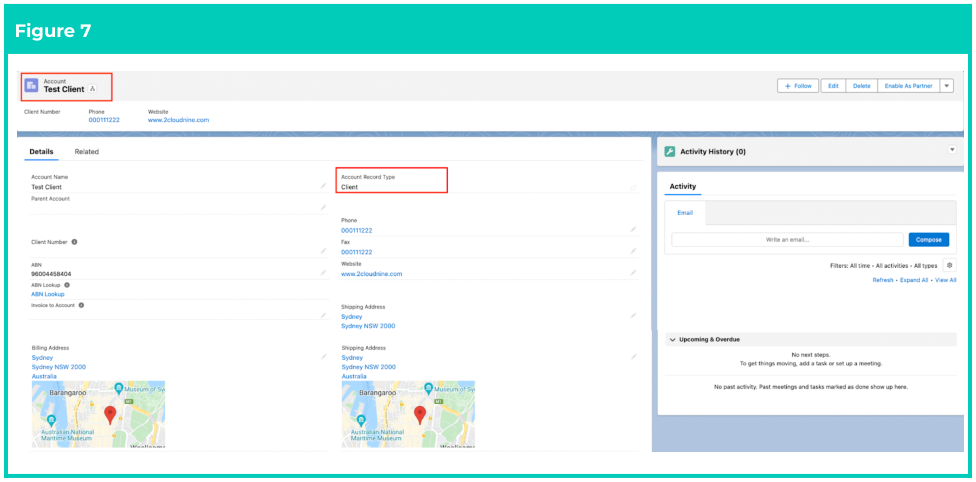976x482 pixels.
Task: Click Test Client value under Account Name
Action: (x=47, y=187)
